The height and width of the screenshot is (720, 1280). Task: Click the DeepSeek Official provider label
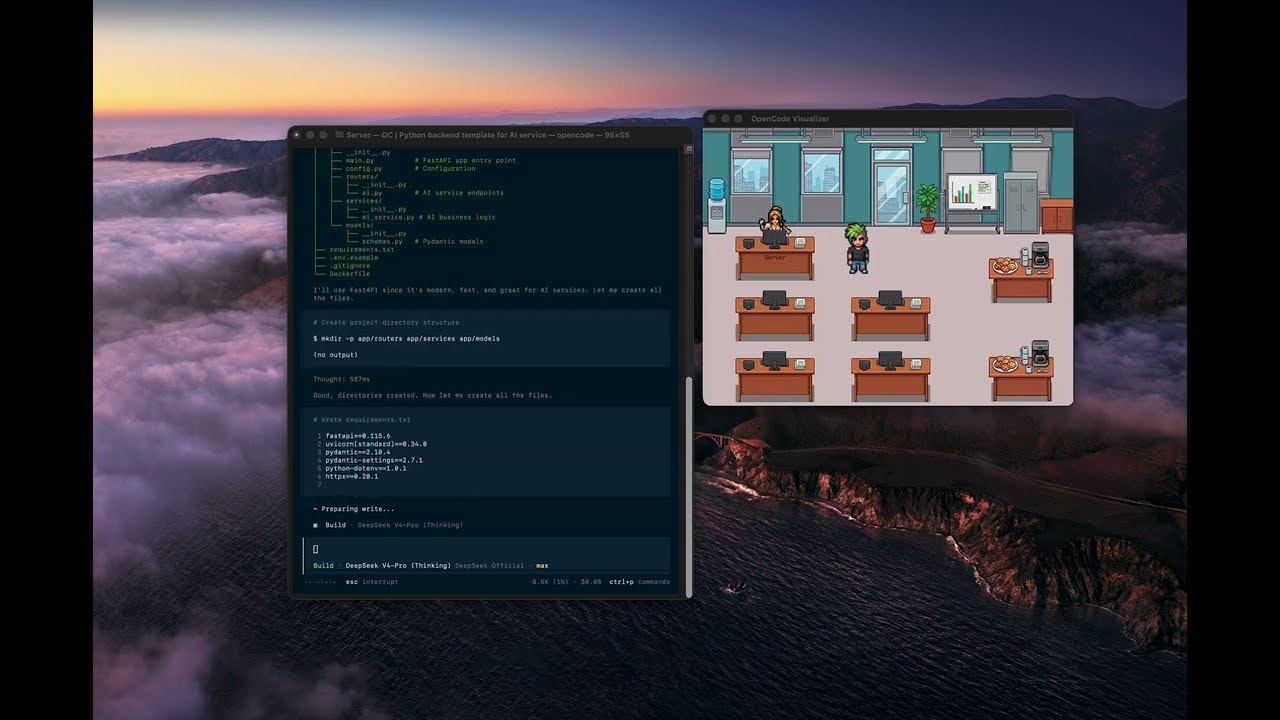click(490, 565)
